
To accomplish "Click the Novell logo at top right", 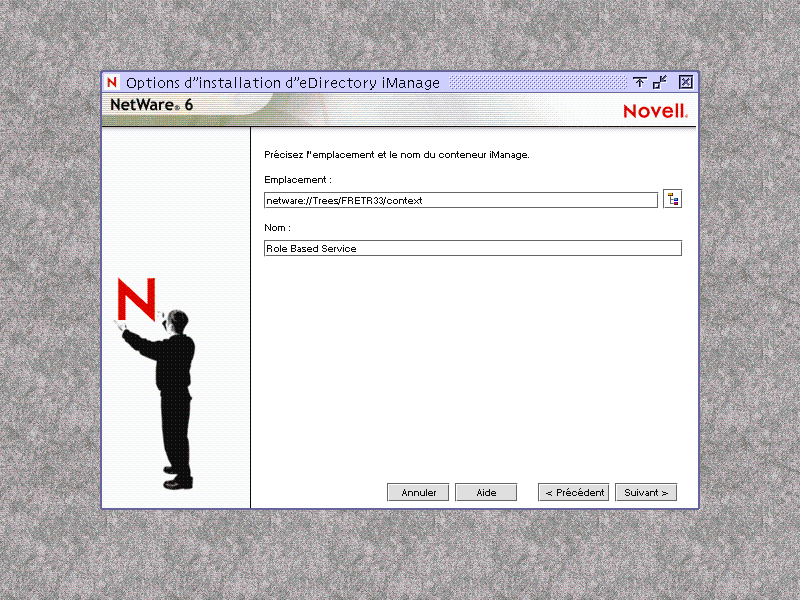I will click(655, 110).
